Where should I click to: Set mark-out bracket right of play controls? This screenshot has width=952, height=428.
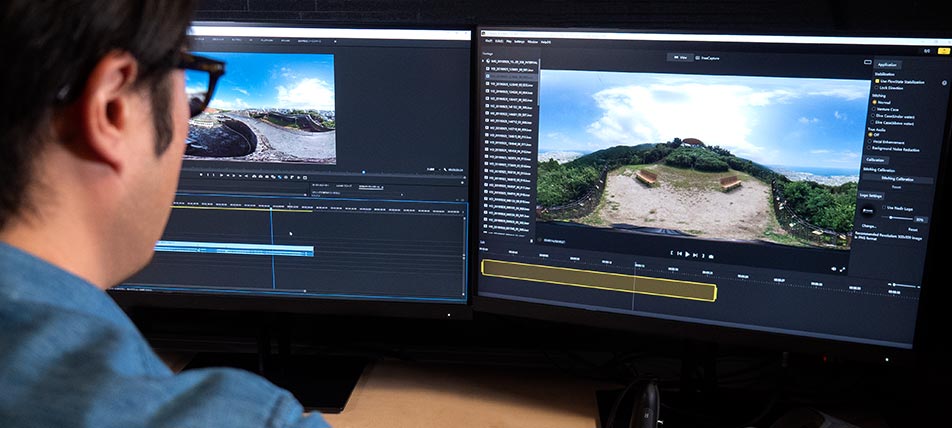coord(703,256)
